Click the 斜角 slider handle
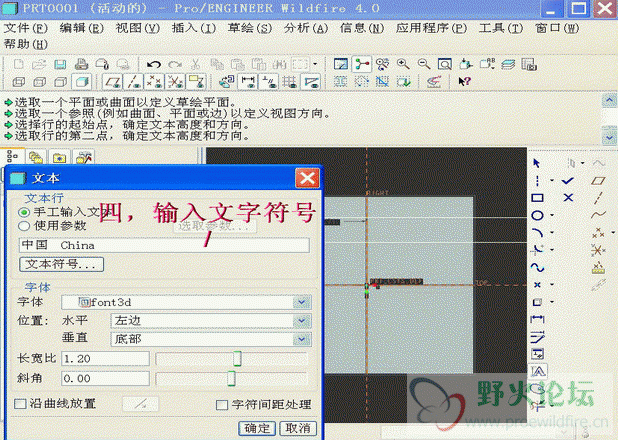This screenshot has height=440, width=618. point(231,378)
